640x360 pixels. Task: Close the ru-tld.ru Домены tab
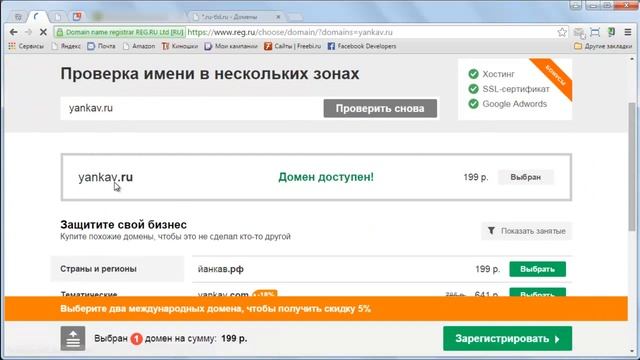click(278, 17)
